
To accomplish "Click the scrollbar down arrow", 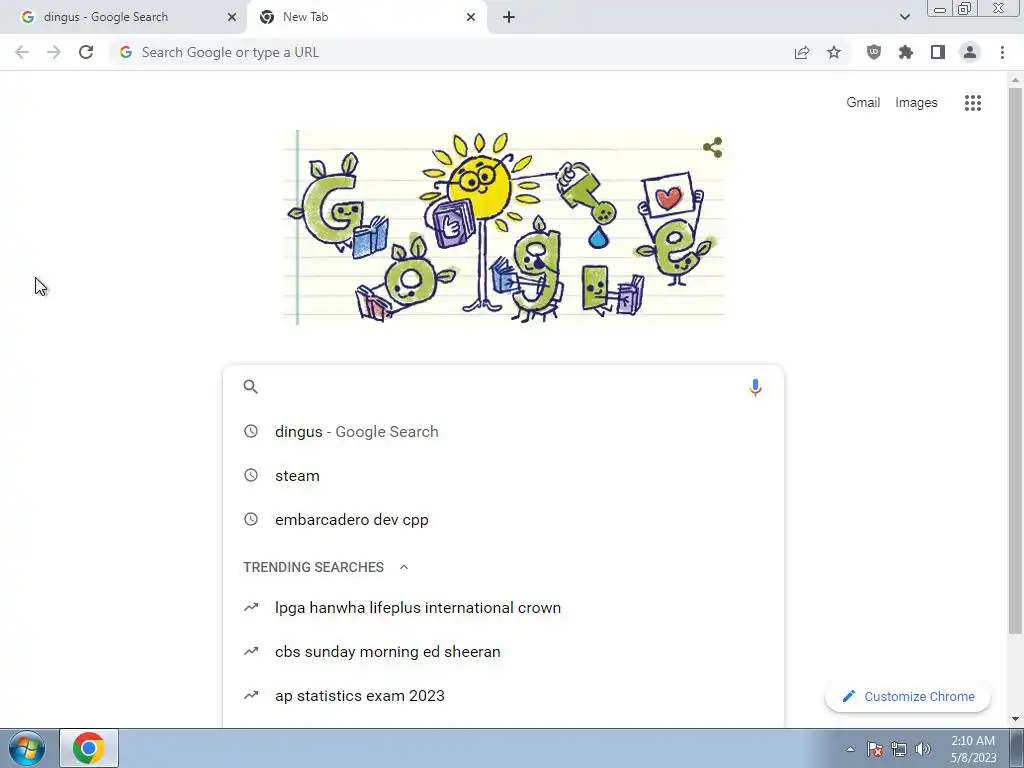I will point(1015,719).
